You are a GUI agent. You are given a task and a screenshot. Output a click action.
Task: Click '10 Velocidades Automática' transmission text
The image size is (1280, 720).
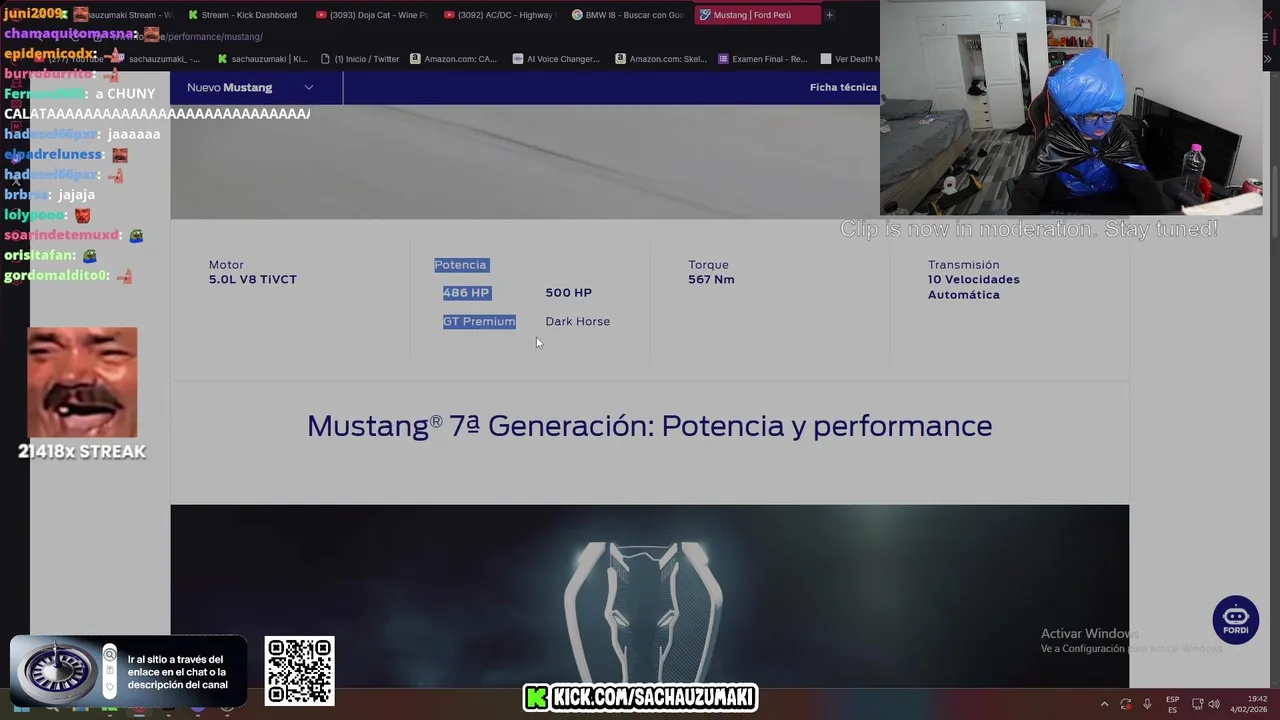[973, 287]
